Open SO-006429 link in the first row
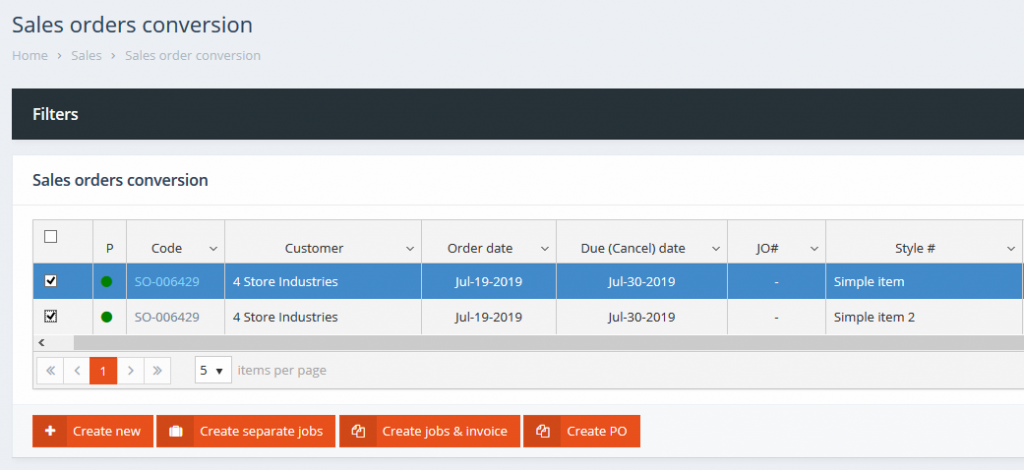Screen dimensions: 1024x470 (x=166, y=282)
